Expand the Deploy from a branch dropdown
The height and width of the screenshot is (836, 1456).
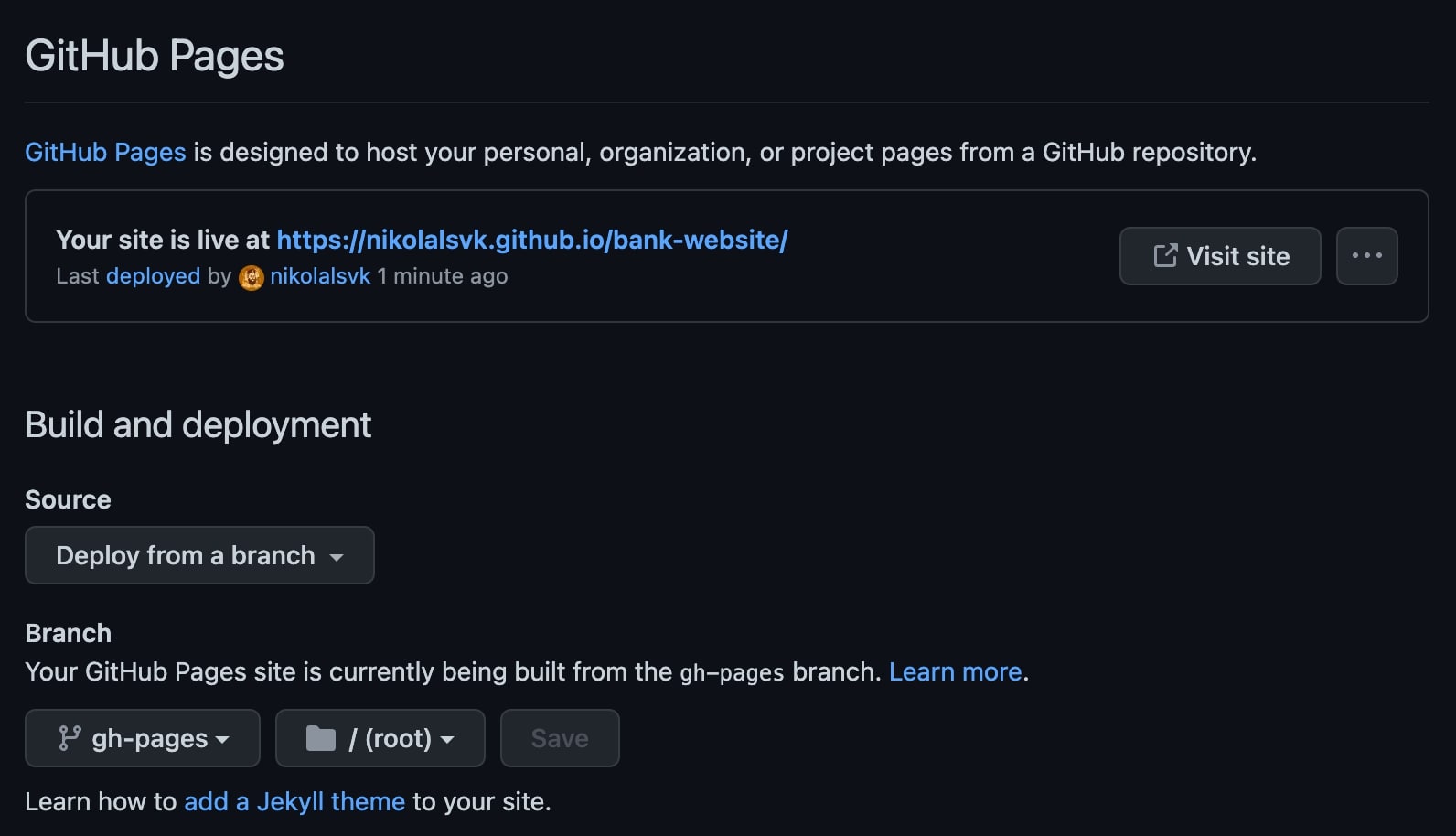pyautogui.click(x=199, y=555)
